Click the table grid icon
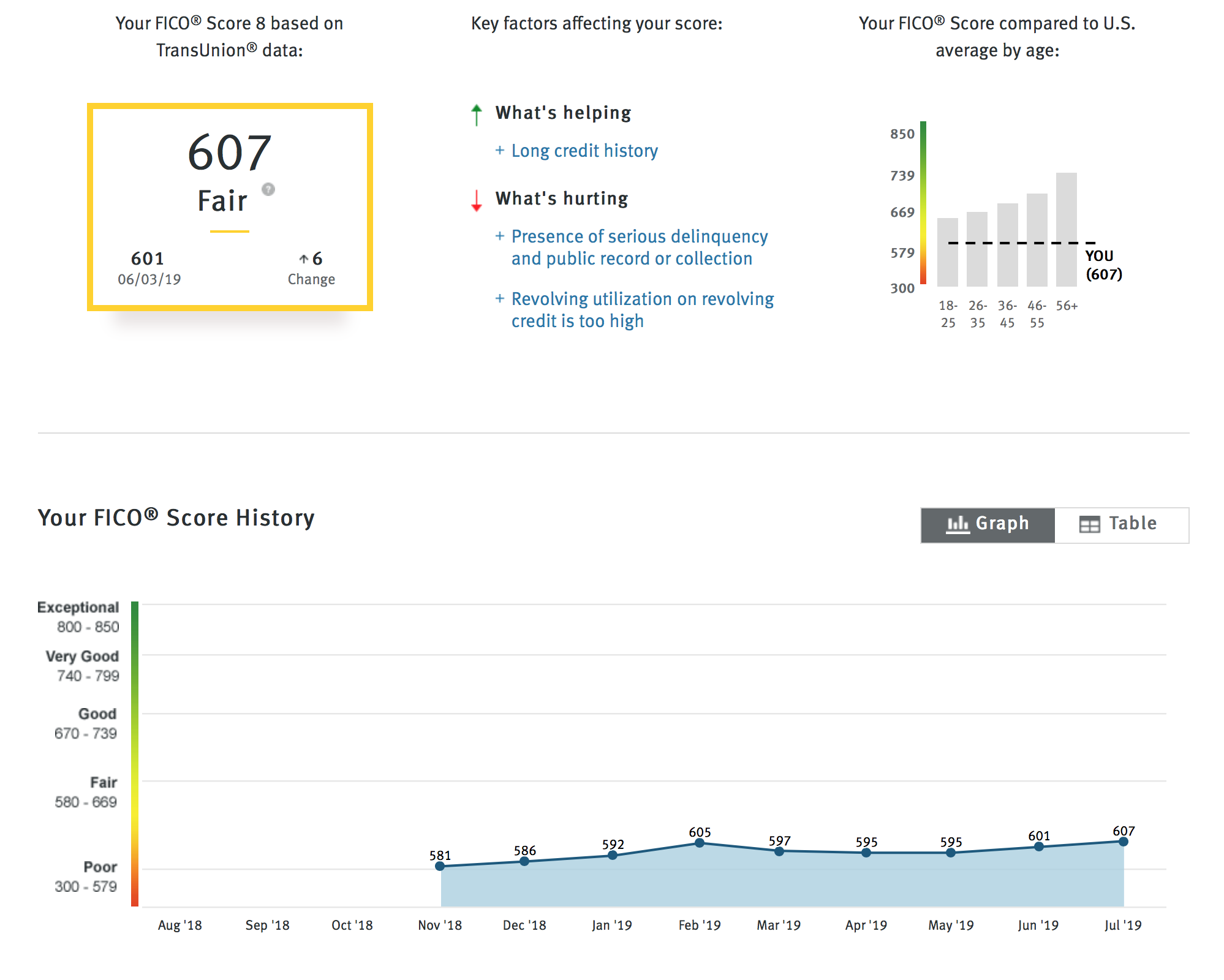1224x980 pixels. point(1089,525)
